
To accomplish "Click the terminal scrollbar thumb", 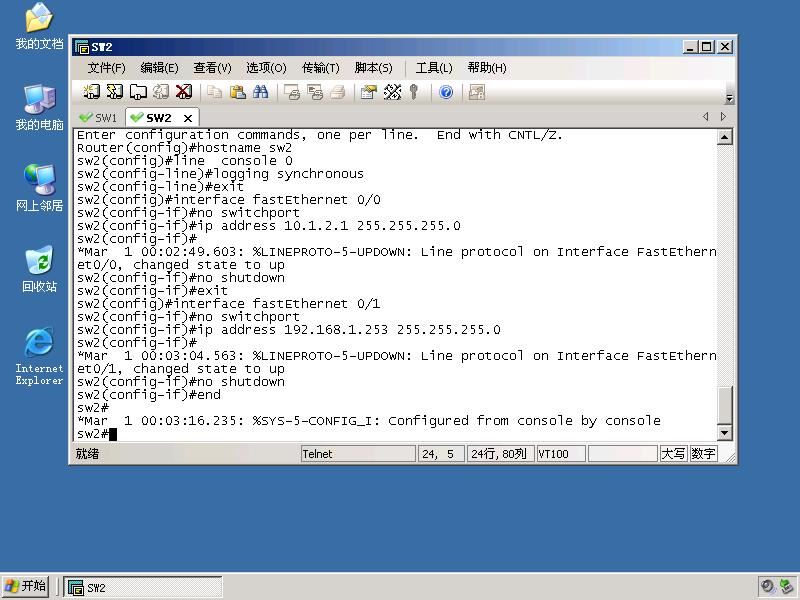I will pos(725,405).
